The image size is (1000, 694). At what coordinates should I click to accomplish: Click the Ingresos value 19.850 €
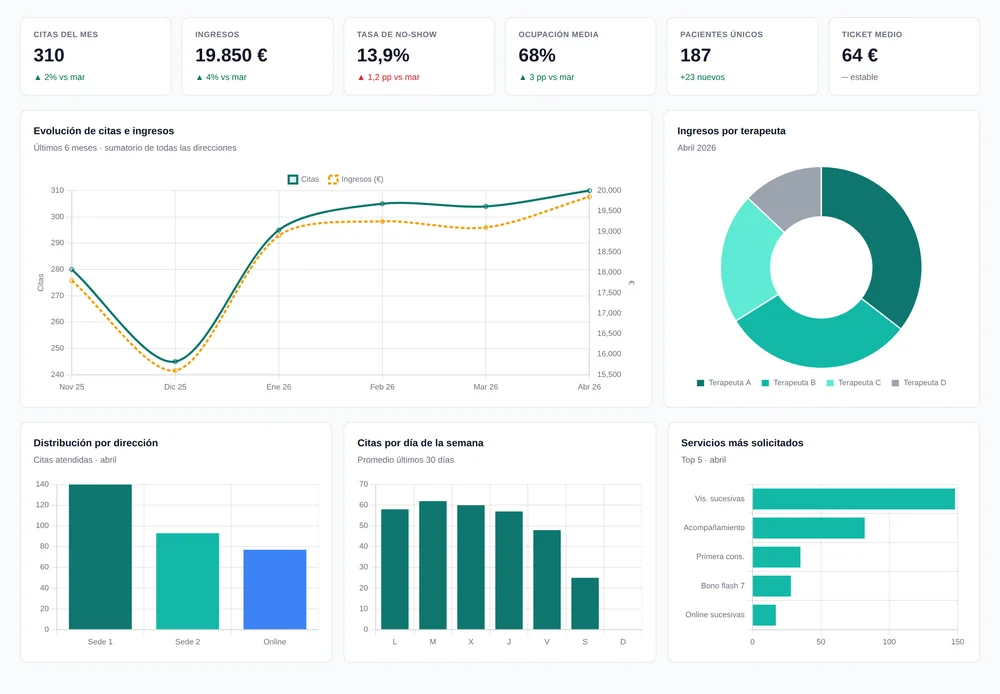pos(231,55)
